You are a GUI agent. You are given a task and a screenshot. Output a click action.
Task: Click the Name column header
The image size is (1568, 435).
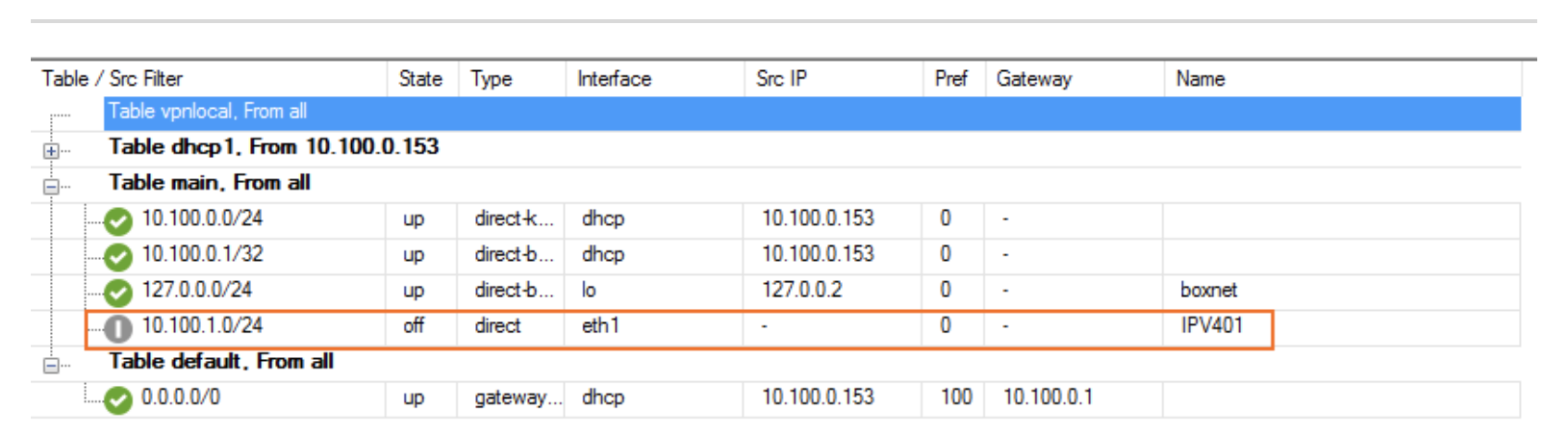pyautogui.click(x=1200, y=79)
